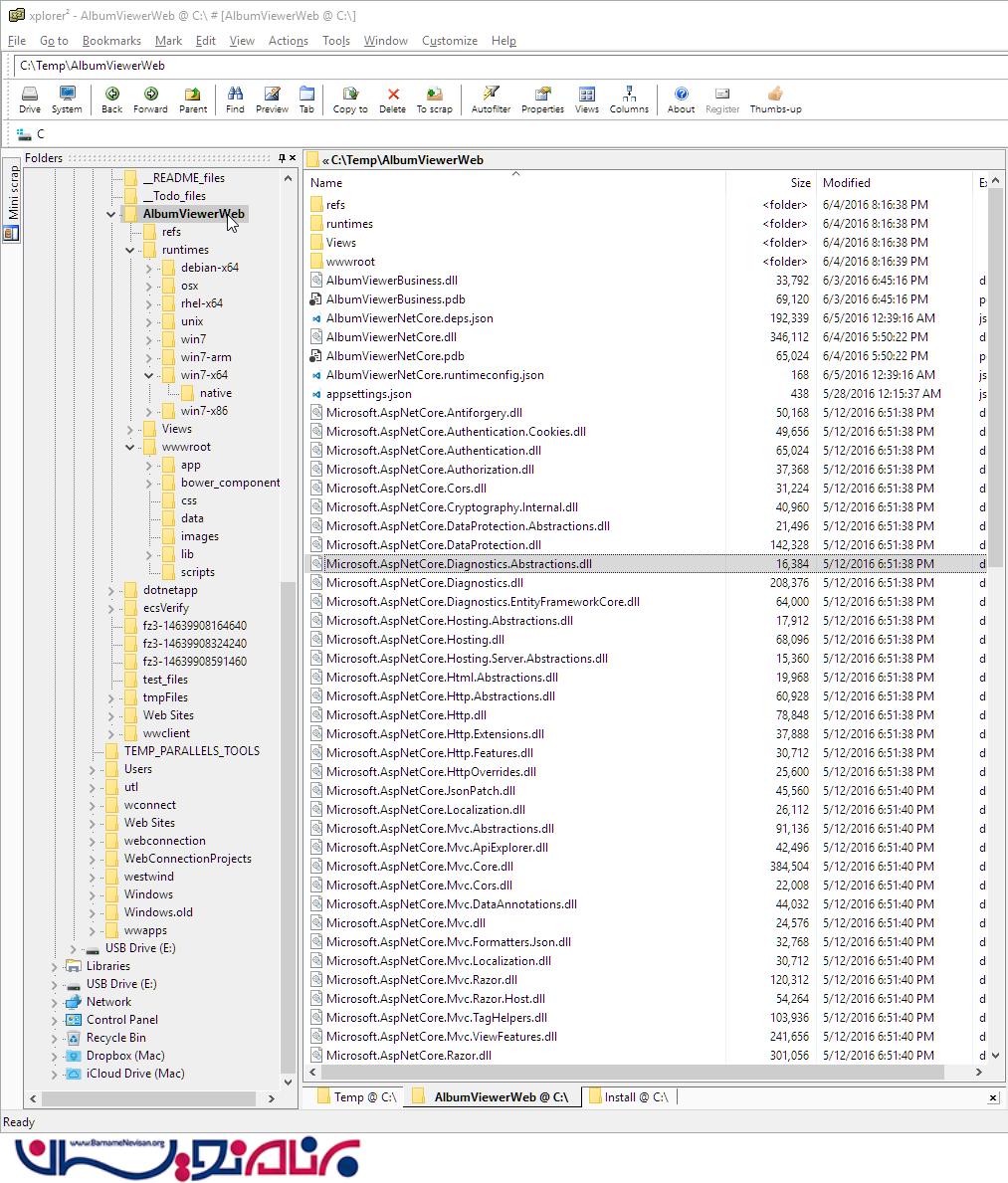Open the System toolbar icon
This screenshot has width=1008, height=1183.
[67, 99]
